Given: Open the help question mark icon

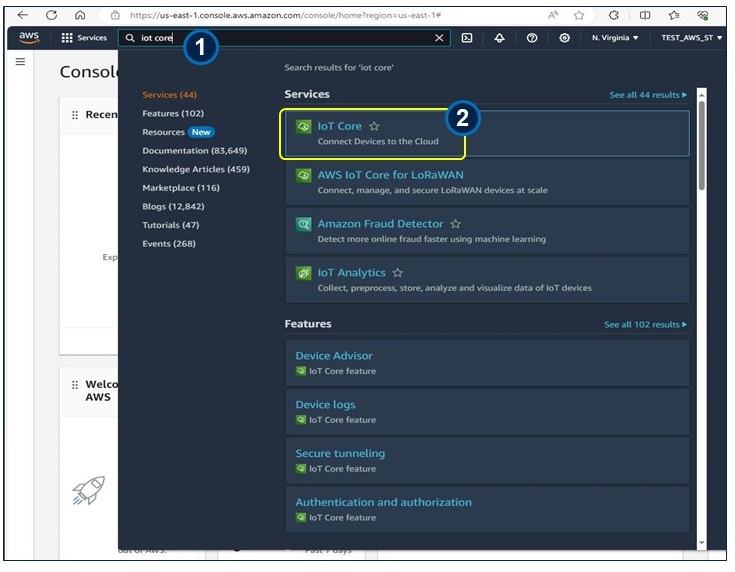Looking at the screenshot, I should click(x=532, y=38).
